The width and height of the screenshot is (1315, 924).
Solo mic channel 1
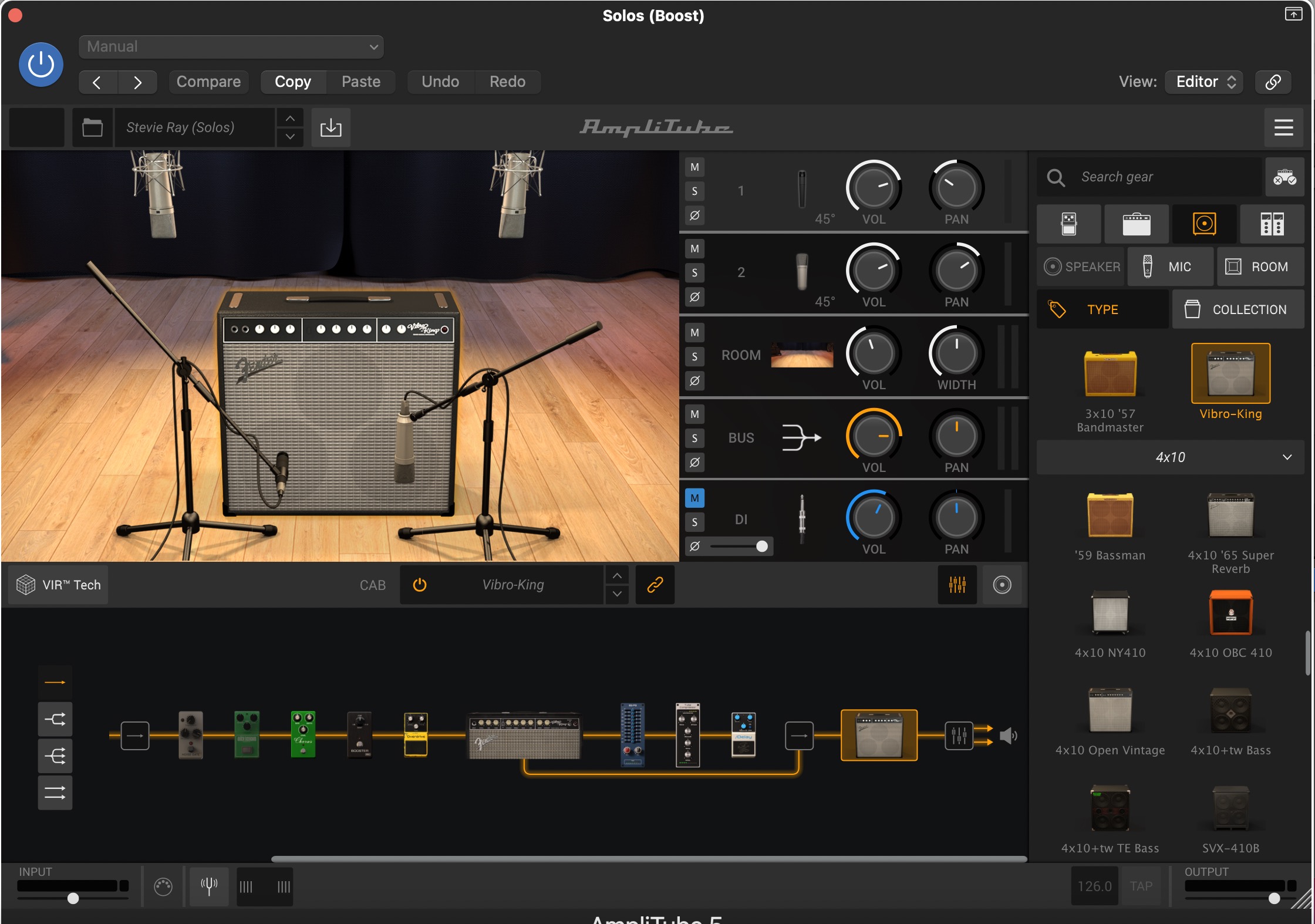(694, 191)
